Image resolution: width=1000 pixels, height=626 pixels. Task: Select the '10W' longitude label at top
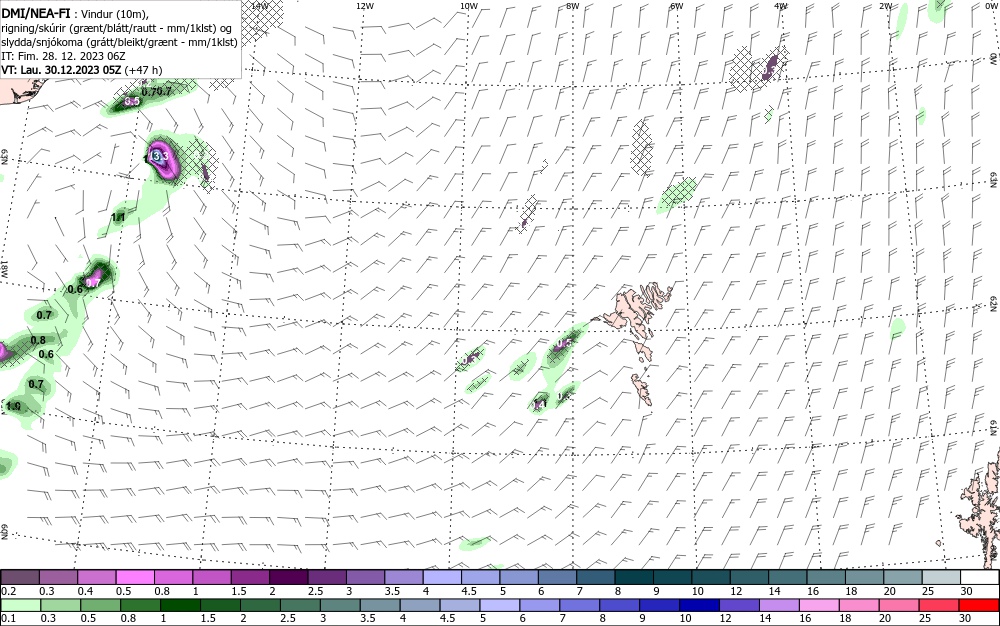click(469, 6)
